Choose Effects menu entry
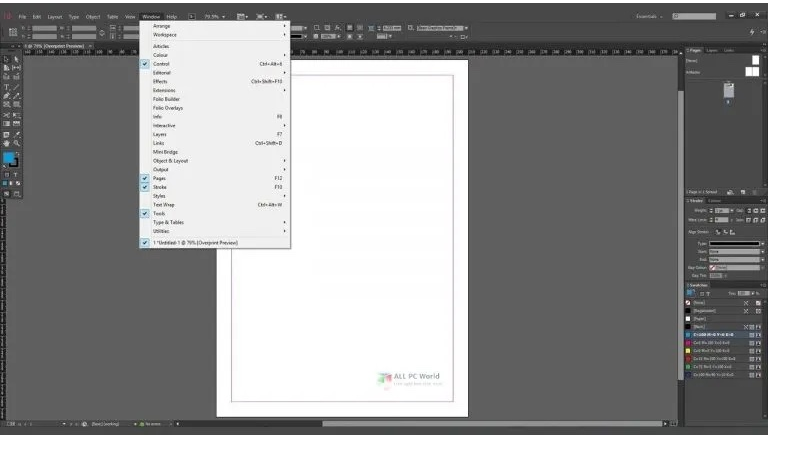This screenshot has width=793, height=451. pyautogui.click(x=215, y=81)
